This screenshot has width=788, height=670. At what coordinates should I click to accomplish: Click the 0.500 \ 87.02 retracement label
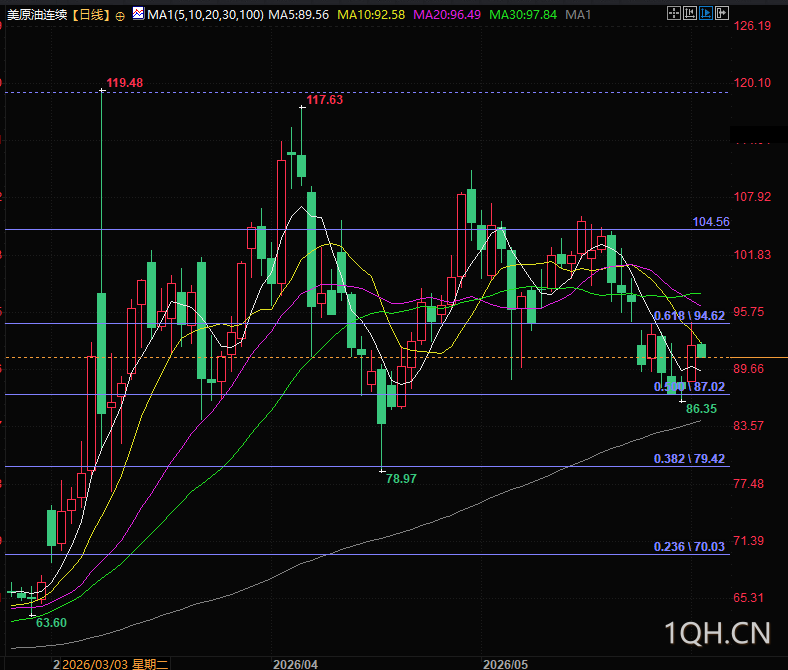pos(689,387)
